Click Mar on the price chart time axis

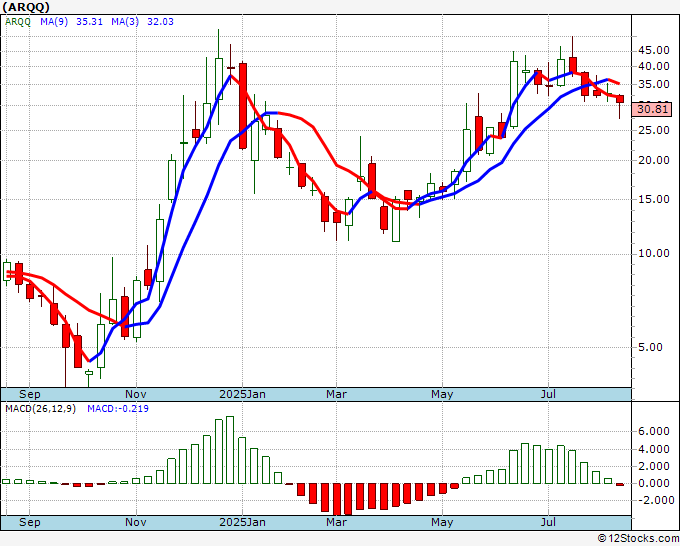pos(337,394)
